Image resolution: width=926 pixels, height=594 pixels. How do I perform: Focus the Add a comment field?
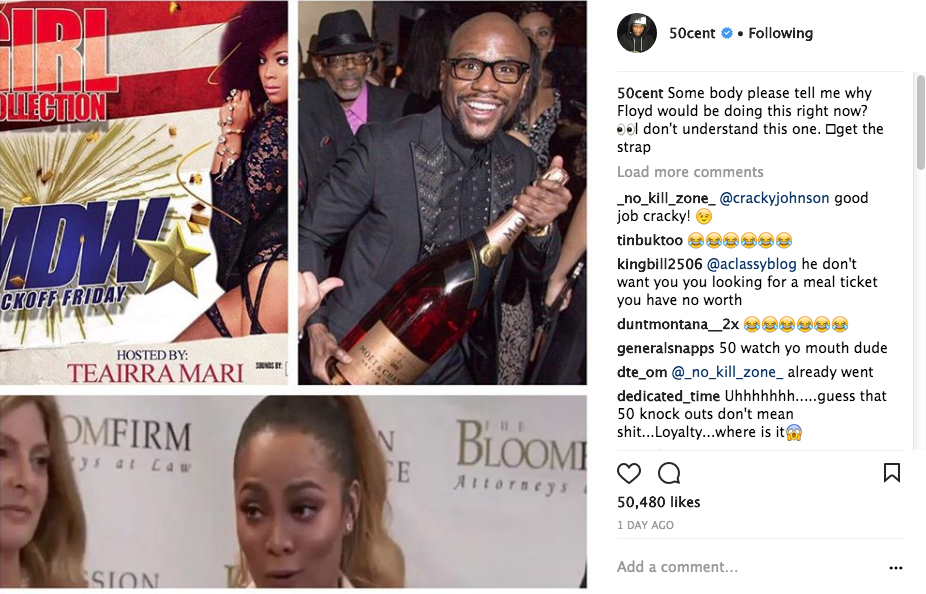[750, 567]
